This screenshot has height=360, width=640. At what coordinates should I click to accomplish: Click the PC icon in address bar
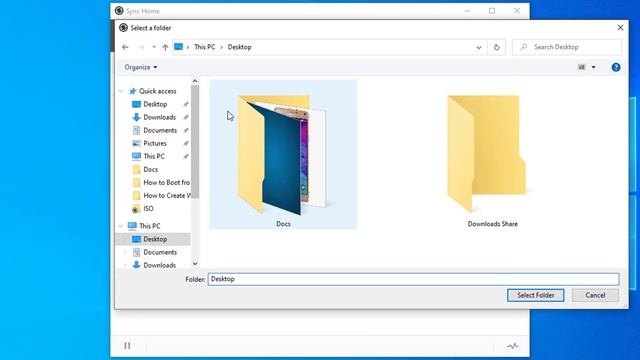(x=178, y=47)
